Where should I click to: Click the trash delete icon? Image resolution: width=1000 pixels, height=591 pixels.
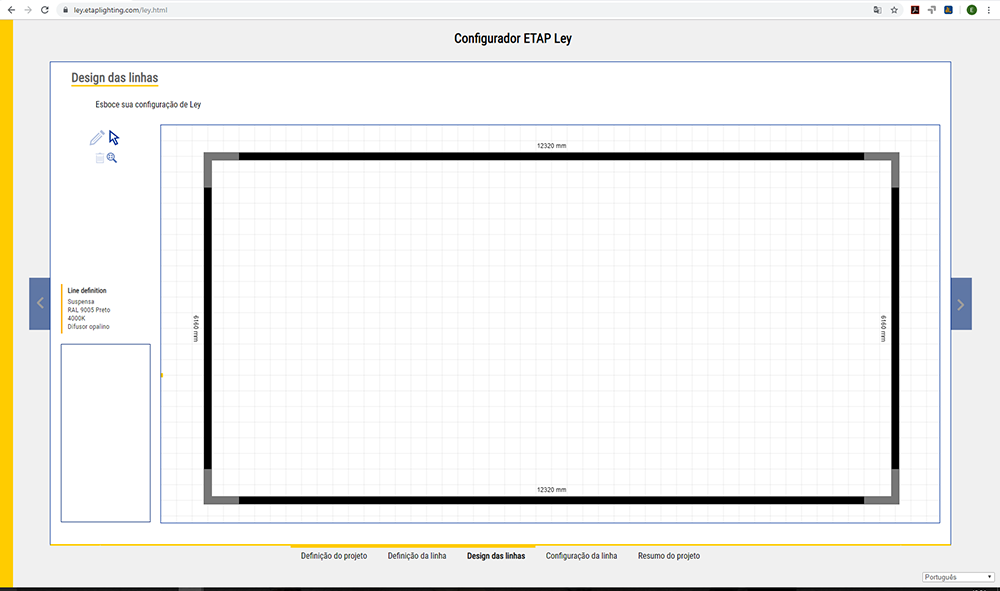pos(99,158)
